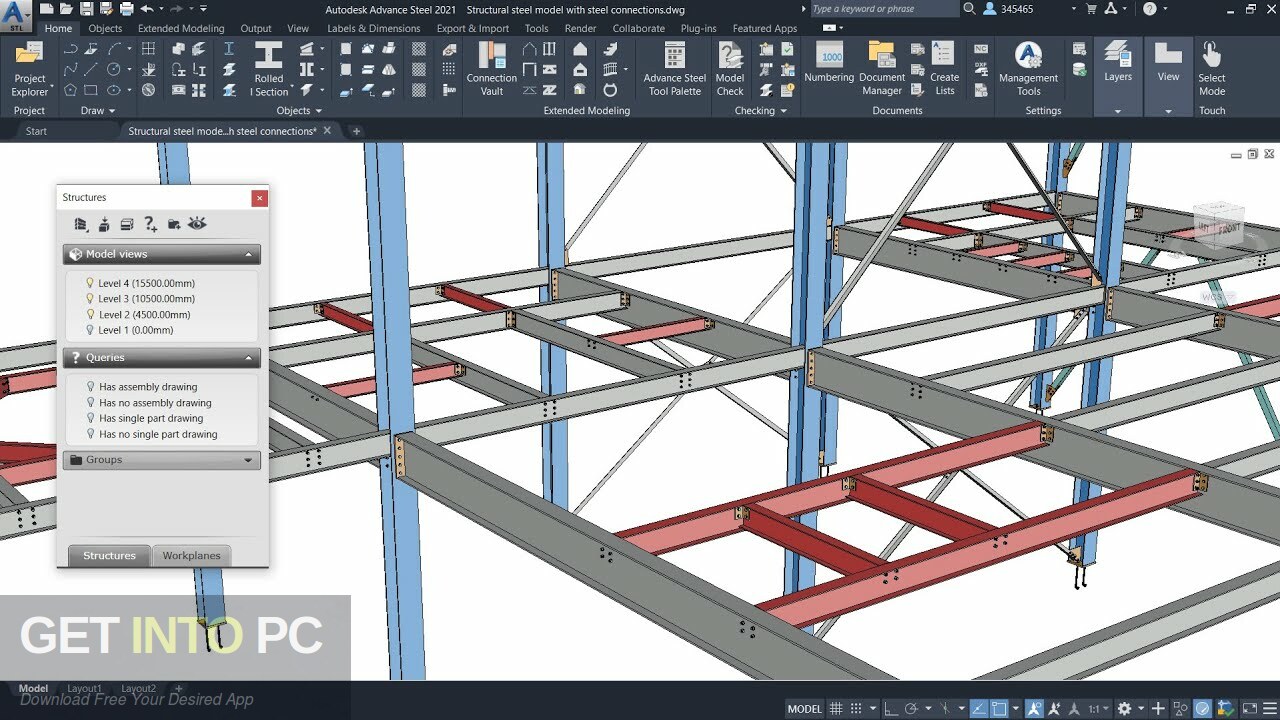1280x720 pixels.
Task: Click the keyword search field
Action: (x=883, y=9)
